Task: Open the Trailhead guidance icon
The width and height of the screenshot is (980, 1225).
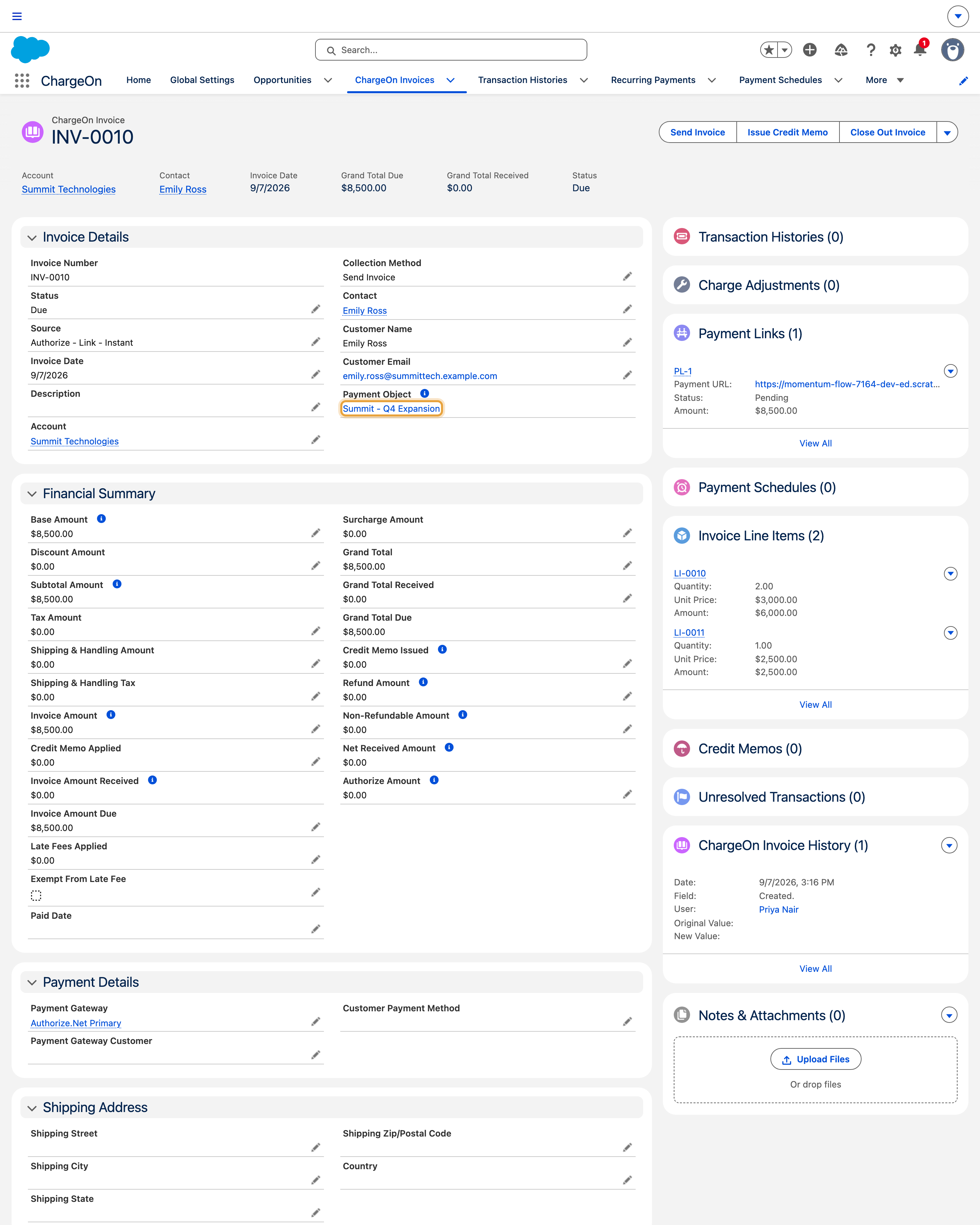Action: pyautogui.click(x=841, y=50)
